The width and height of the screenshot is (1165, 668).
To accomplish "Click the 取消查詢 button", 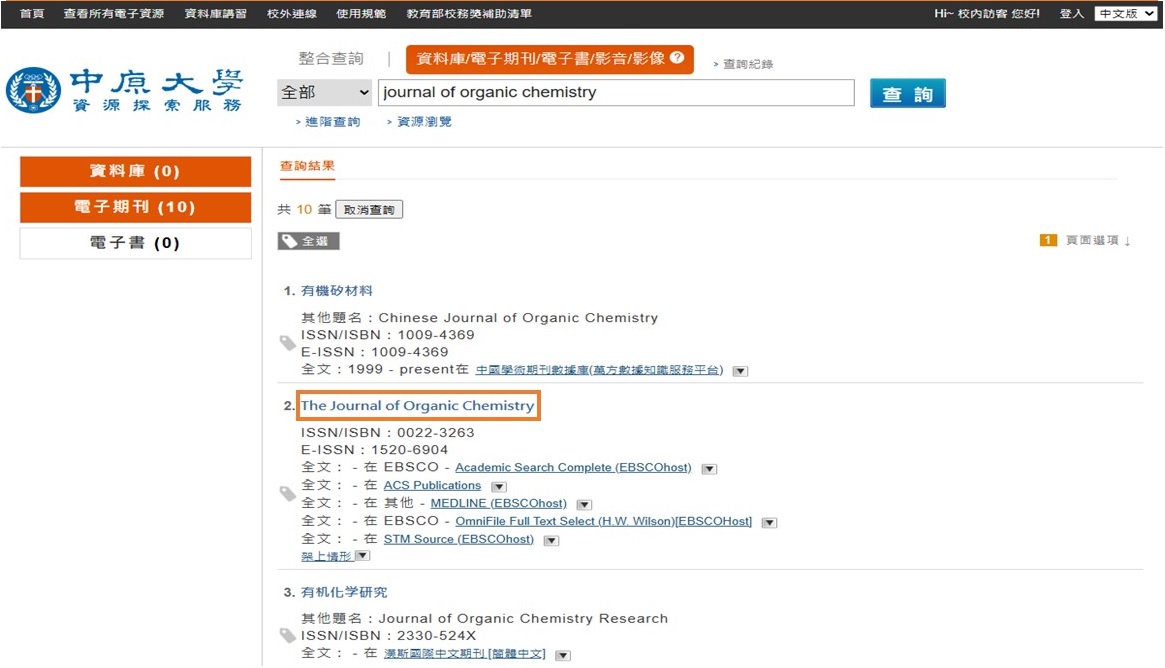I will (369, 210).
